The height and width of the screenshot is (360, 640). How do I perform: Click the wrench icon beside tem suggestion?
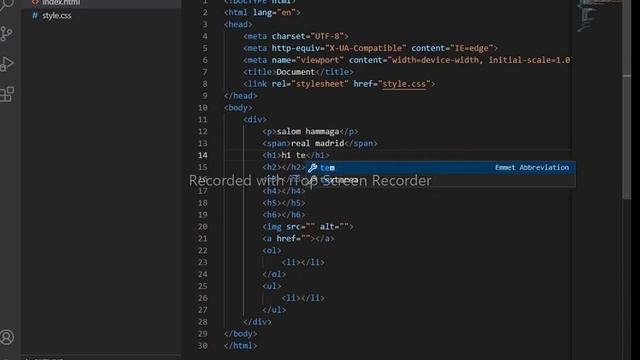point(313,168)
